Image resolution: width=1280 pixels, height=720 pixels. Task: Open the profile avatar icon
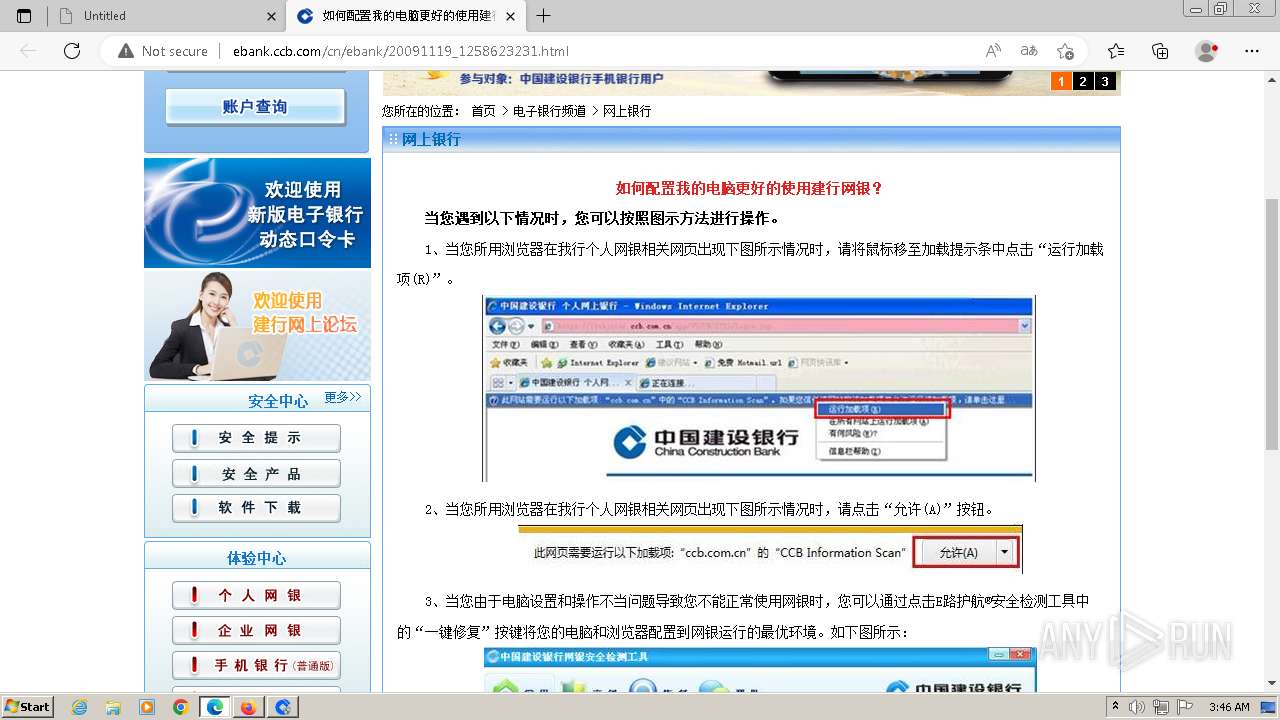(x=1207, y=51)
